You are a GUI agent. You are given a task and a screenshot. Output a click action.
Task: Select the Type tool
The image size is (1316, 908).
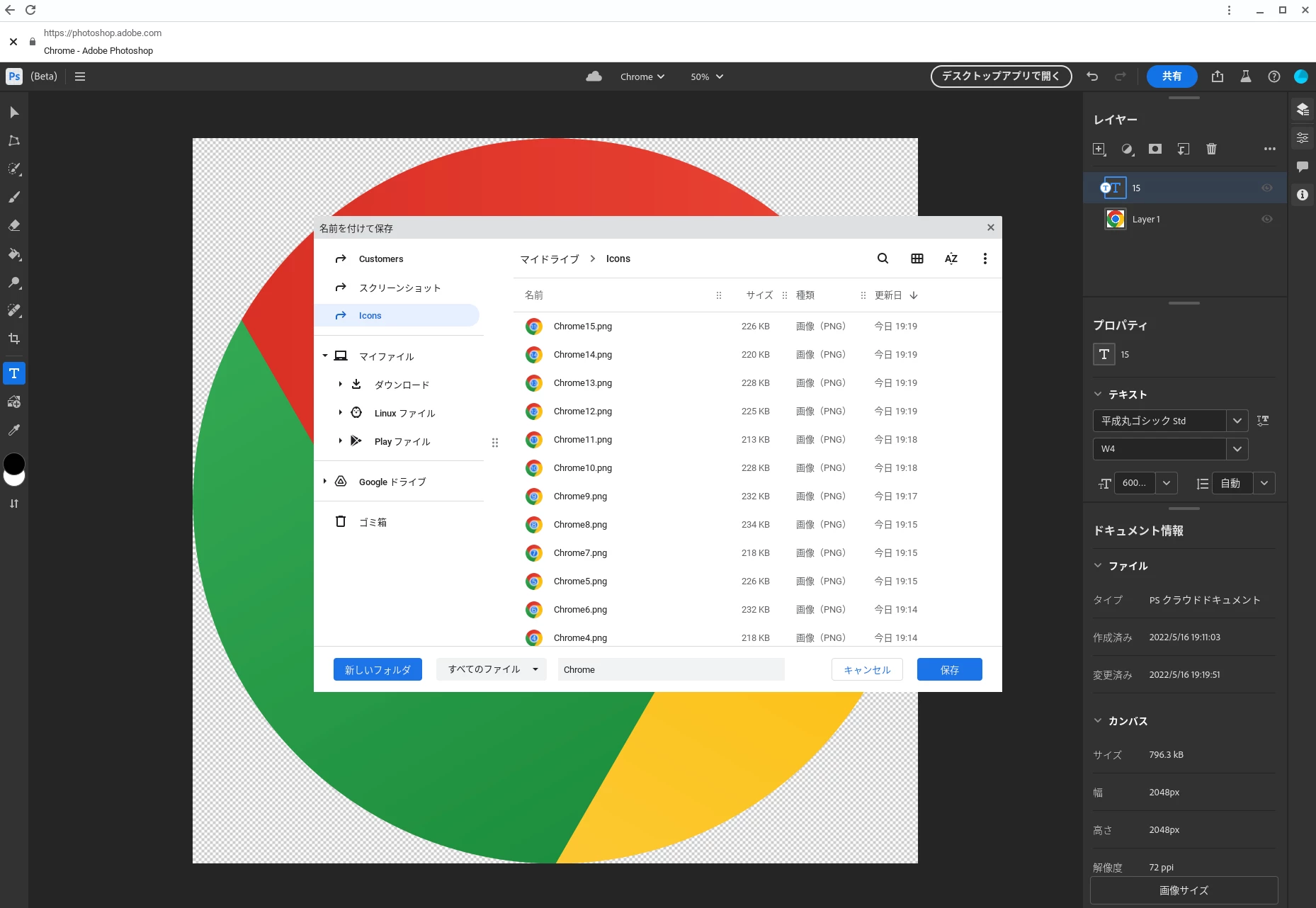pyautogui.click(x=14, y=373)
